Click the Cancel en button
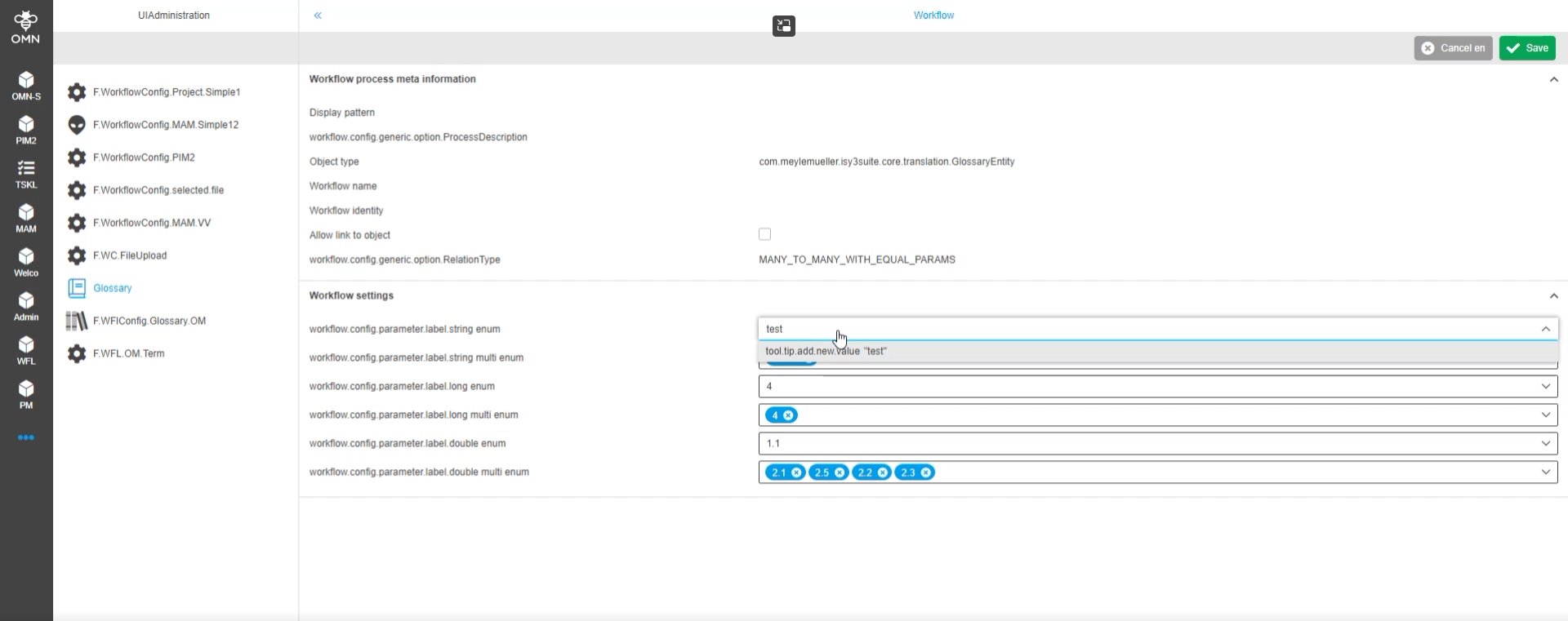Image resolution: width=1568 pixels, height=621 pixels. point(1453,48)
